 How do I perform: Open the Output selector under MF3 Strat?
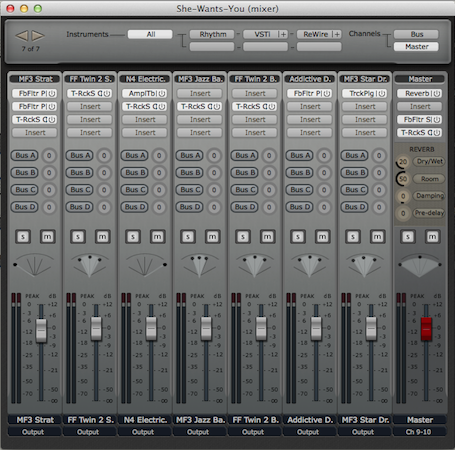pos(35,432)
